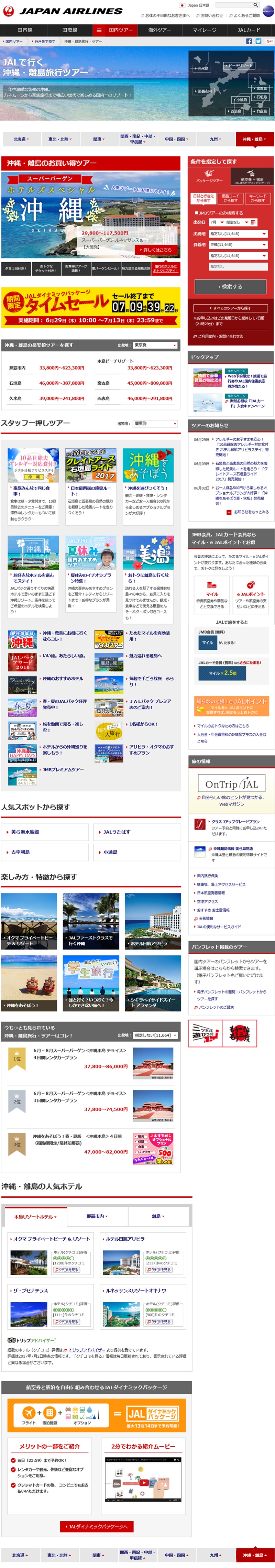Click the Japan Airlines logo
The height and width of the screenshot is (1568, 275).
[62, 10]
